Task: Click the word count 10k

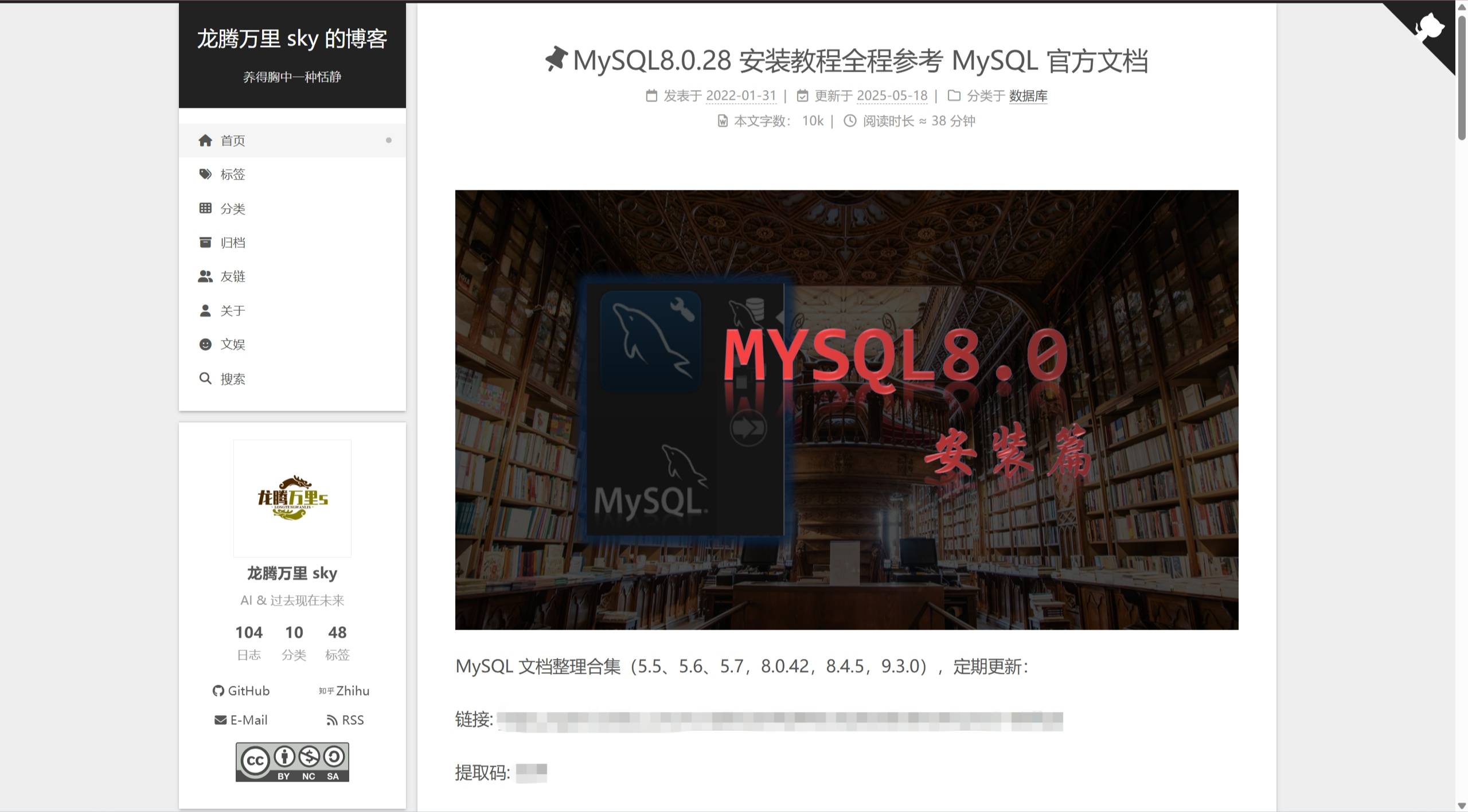Action: click(x=813, y=121)
